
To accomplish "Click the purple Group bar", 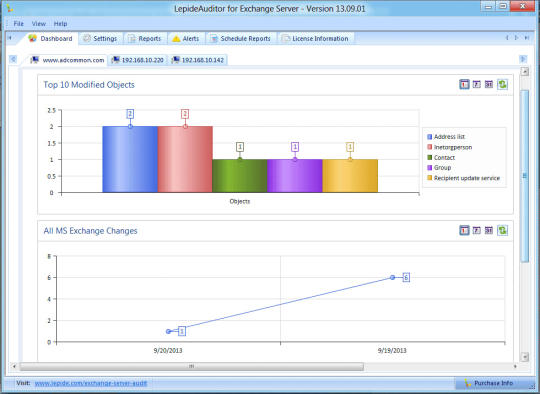I will [x=295, y=176].
